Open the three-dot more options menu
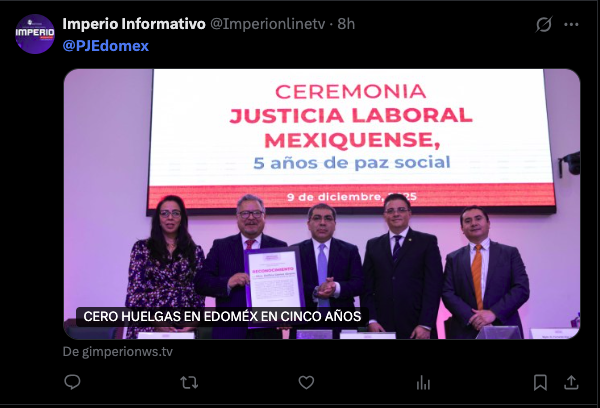 tap(571, 24)
